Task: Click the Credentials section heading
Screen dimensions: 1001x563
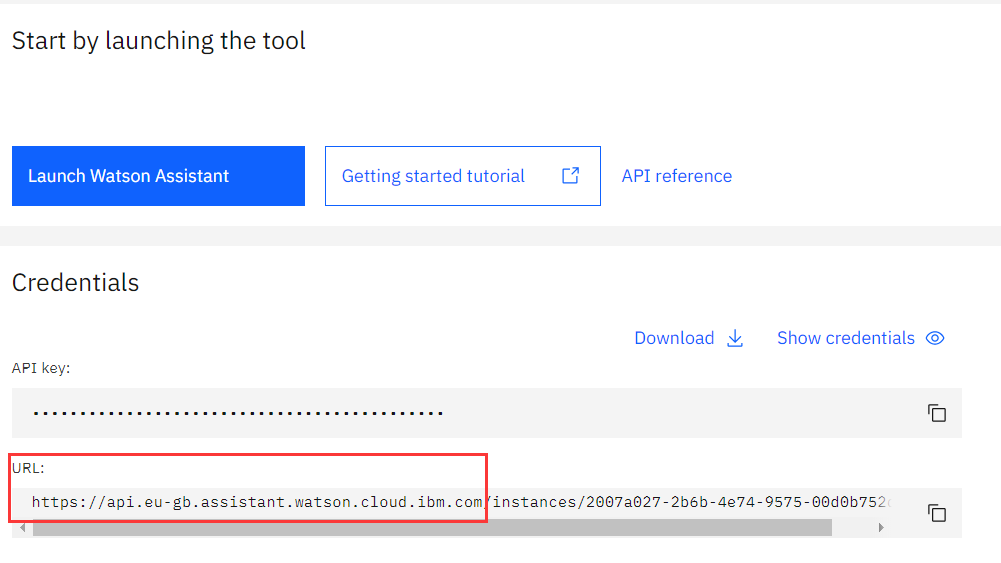Action: tap(75, 283)
